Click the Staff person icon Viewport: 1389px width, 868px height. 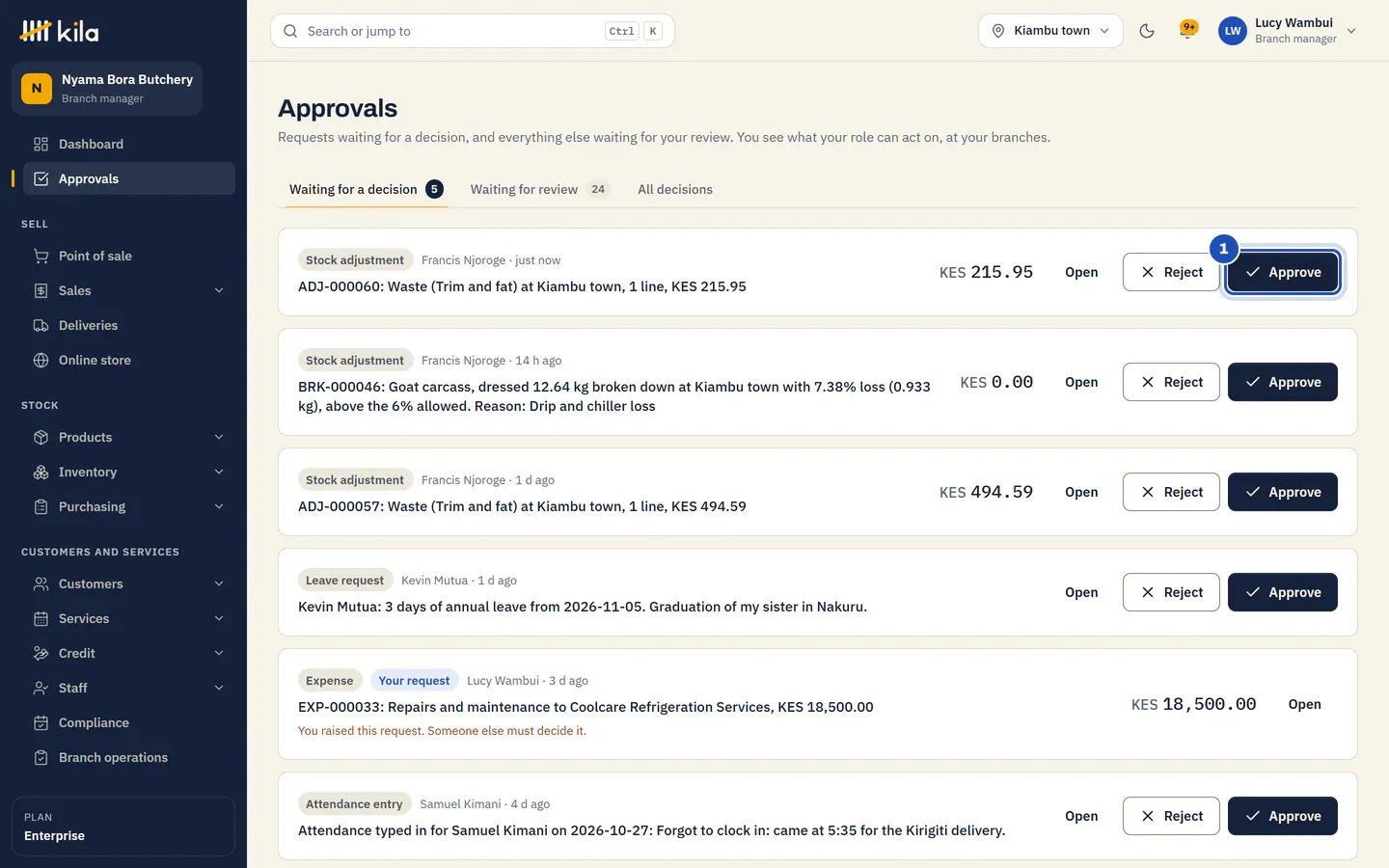point(41,688)
